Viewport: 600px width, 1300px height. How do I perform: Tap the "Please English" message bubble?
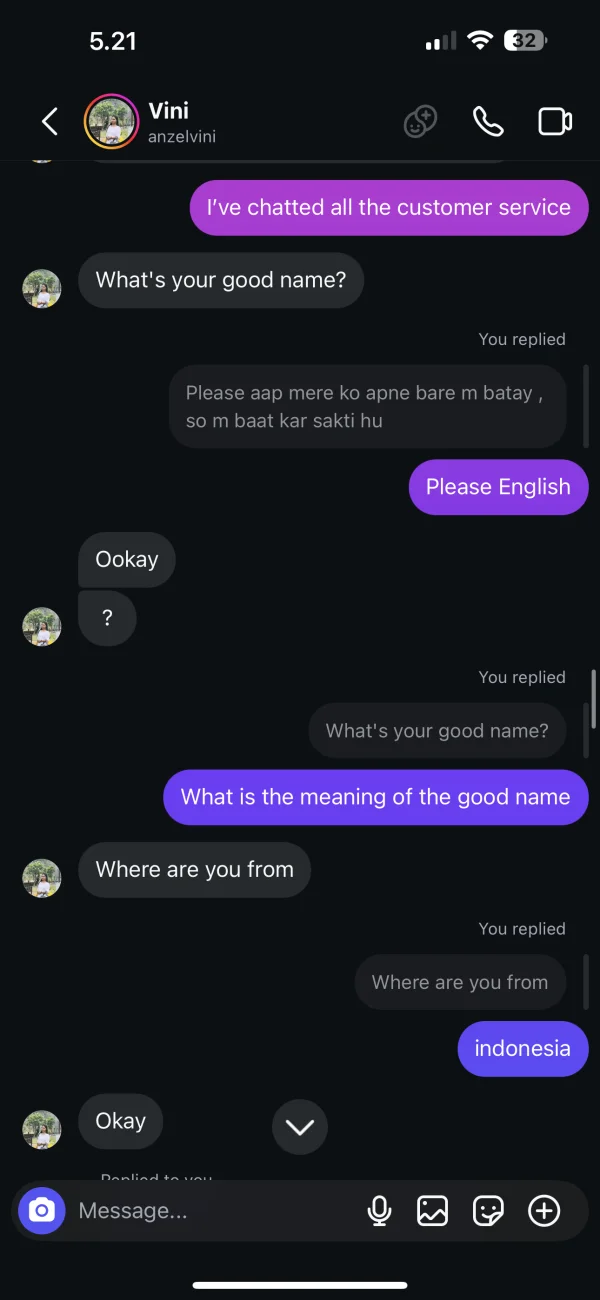[x=498, y=487]
